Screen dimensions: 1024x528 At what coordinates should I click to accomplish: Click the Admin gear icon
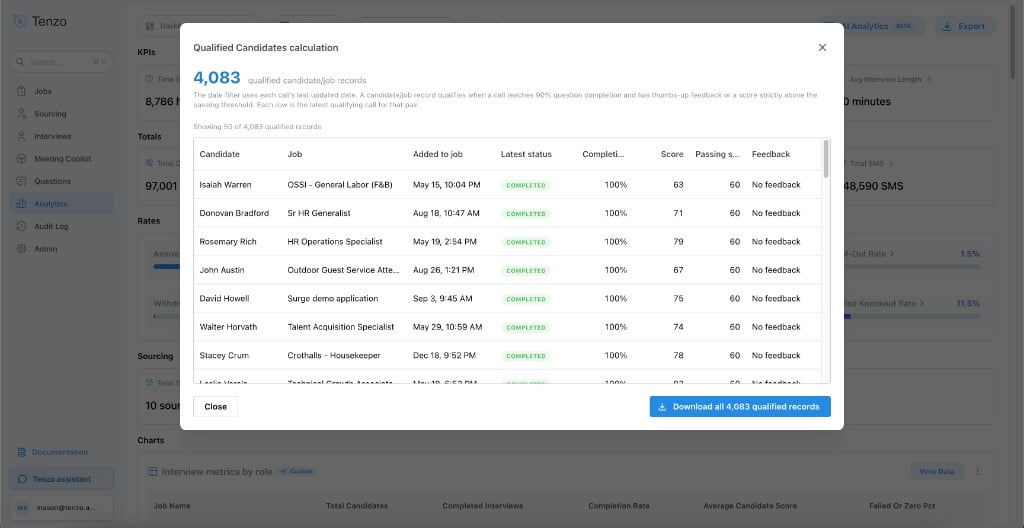click(x=22, y=249)
